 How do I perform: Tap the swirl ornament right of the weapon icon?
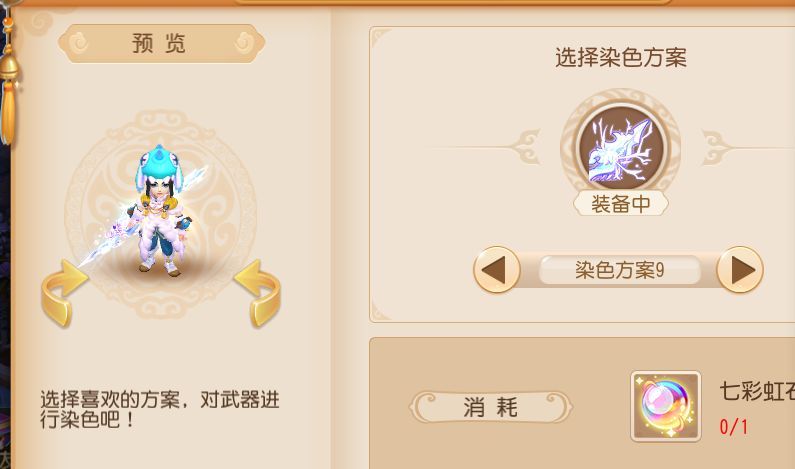click(x=718, y=147)
